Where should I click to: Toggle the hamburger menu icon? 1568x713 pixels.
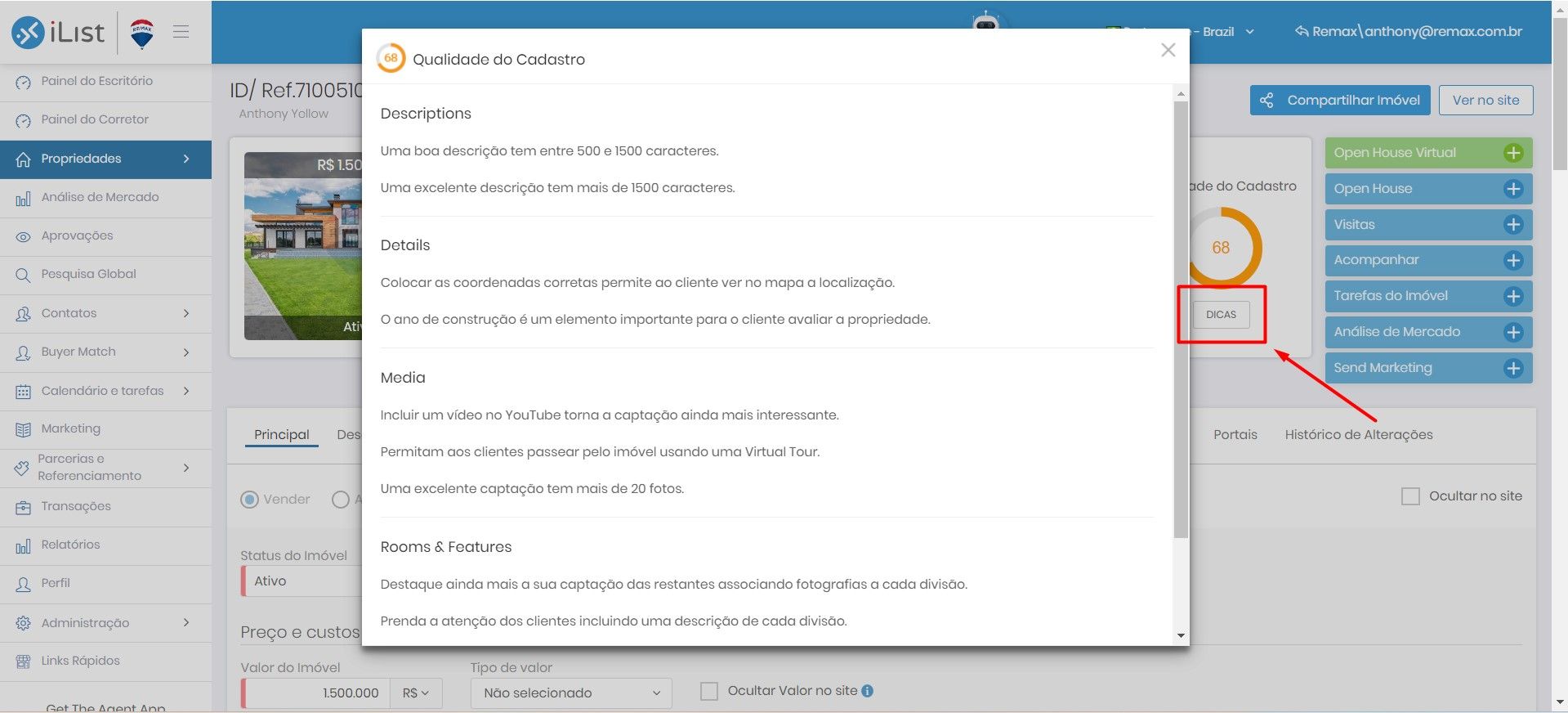click(181, 32)
